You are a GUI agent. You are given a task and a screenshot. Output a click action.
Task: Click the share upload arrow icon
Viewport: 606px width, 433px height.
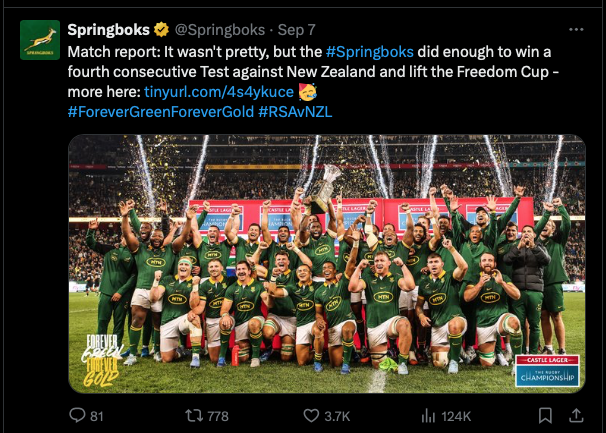(575, 415)
